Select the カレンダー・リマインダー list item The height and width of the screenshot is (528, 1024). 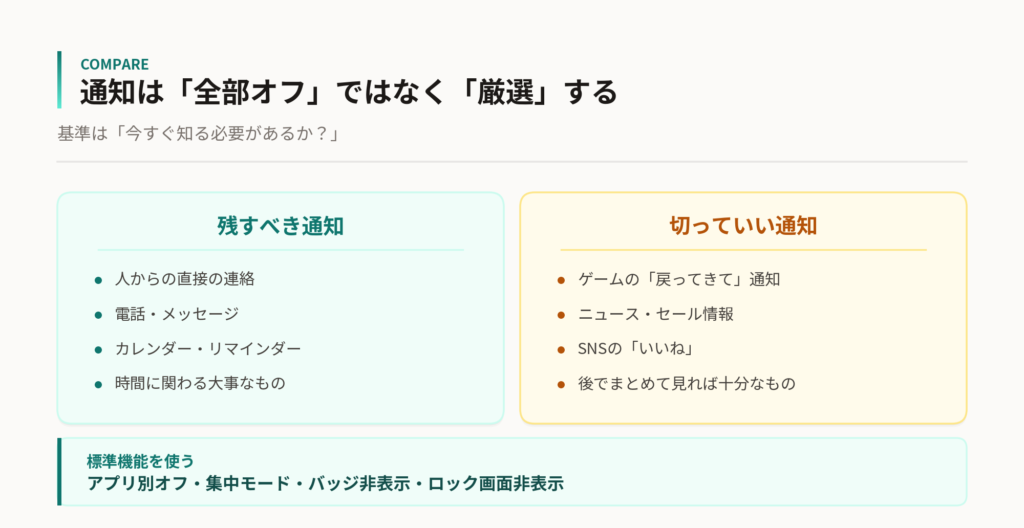tap(208, 348)
